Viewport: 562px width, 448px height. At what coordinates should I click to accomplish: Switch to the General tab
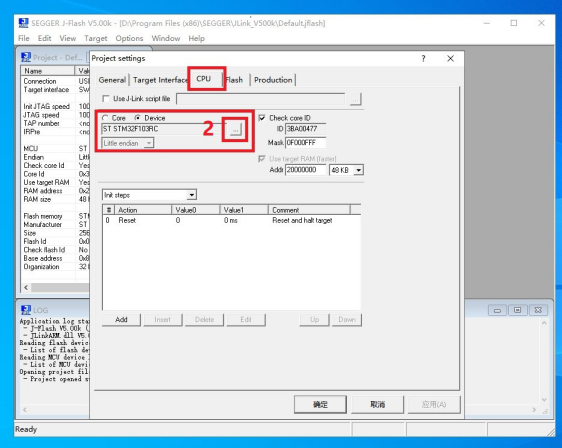pyautogui.click(x=112, y=80)
